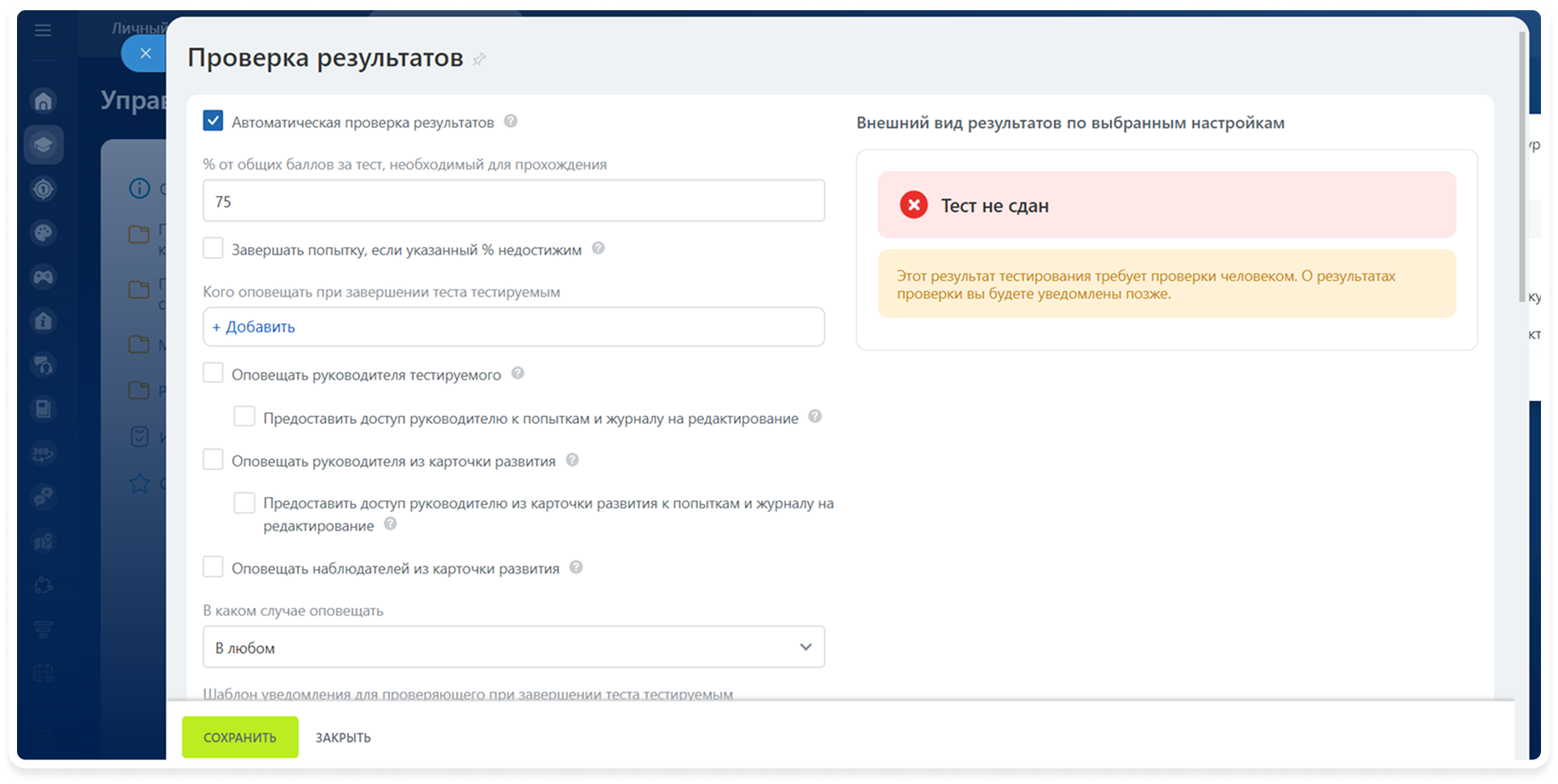
Task: Check Оповещать руководителя из карточки развития
Action: tap(213, 460)
